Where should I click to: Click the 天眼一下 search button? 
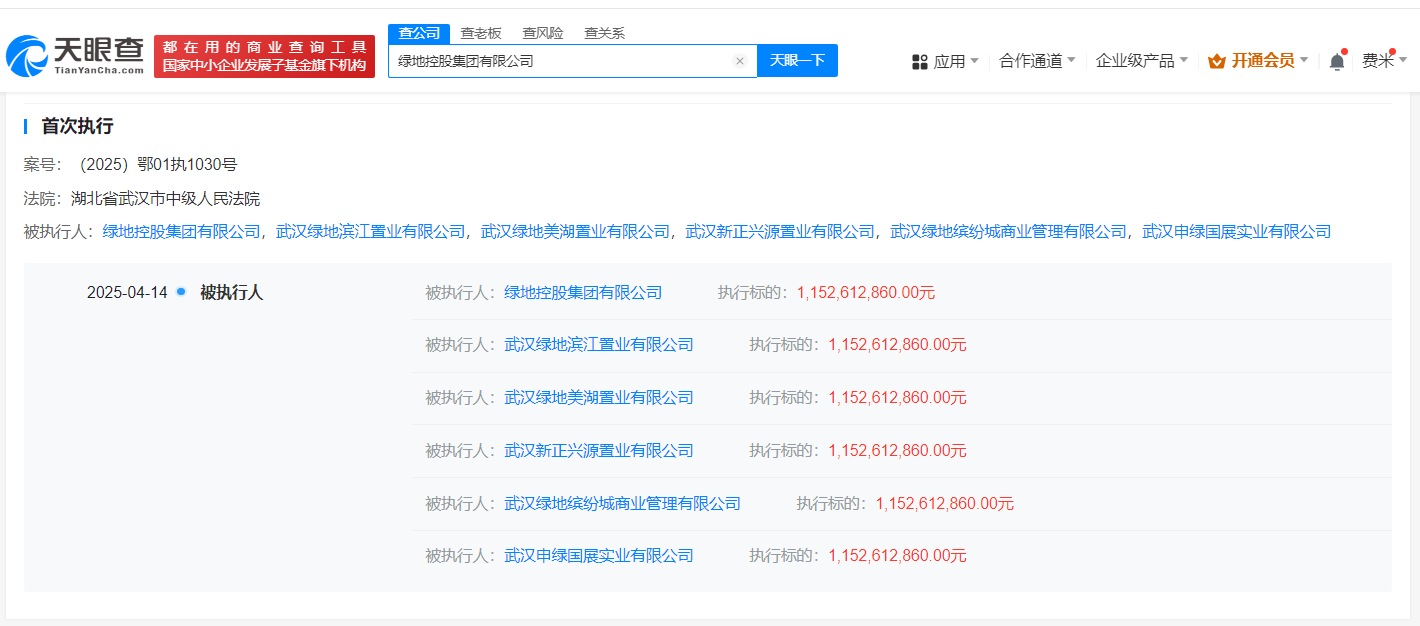(x=797, y=61)
